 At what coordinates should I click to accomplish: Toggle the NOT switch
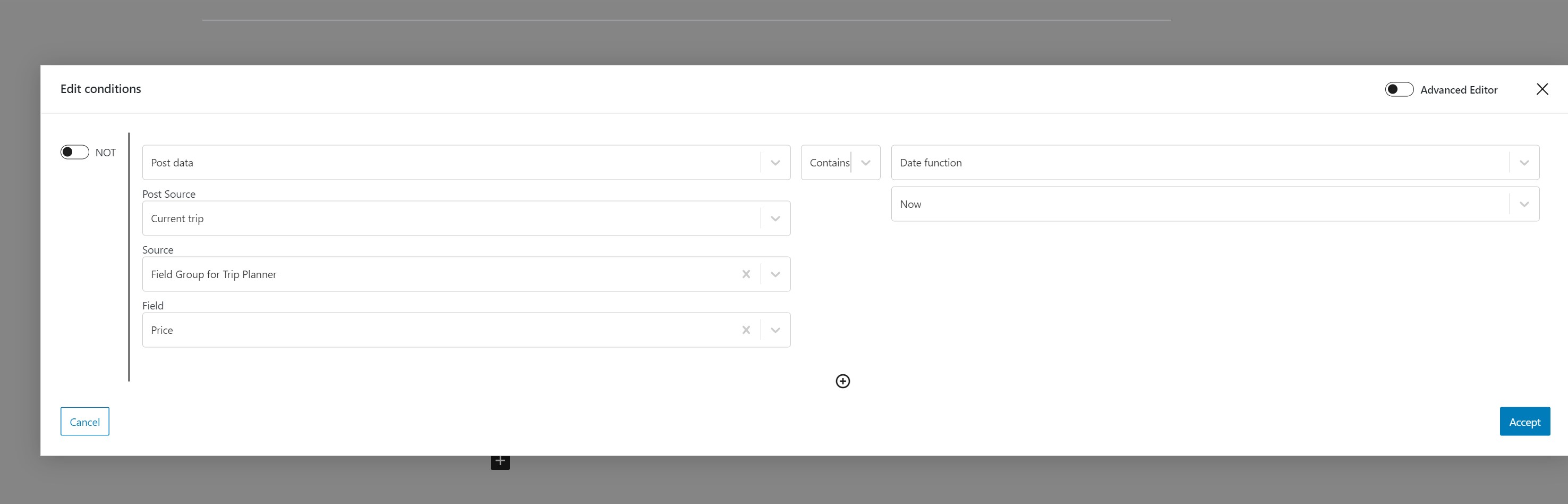pyautogui.click(x=75, y=153)
